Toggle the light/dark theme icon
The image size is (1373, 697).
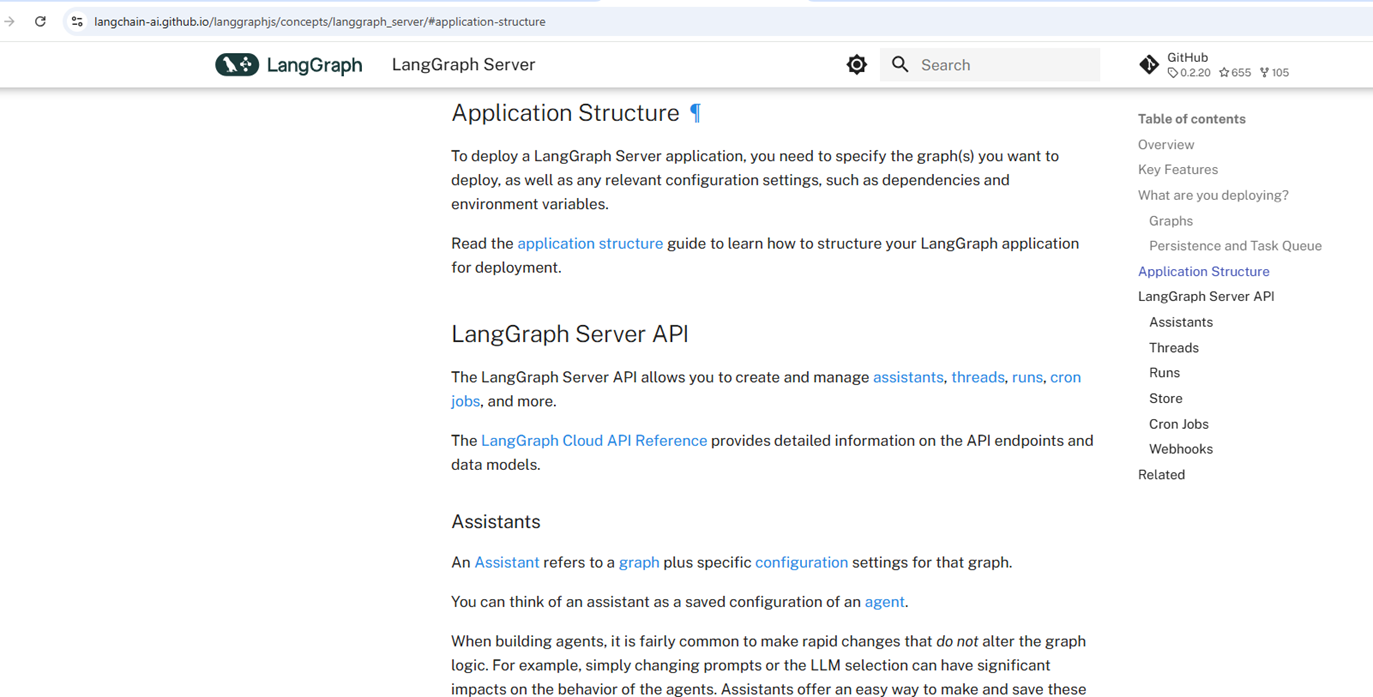(x=857, y=65)
